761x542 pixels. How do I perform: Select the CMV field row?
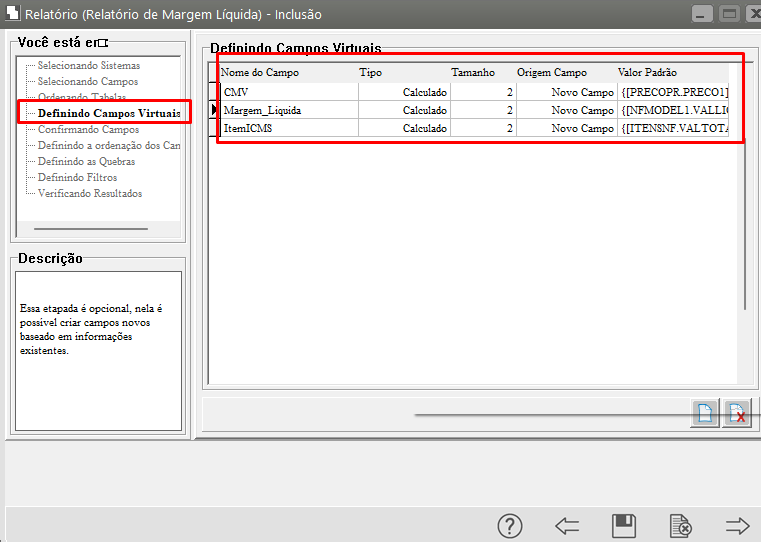[288, 92]
